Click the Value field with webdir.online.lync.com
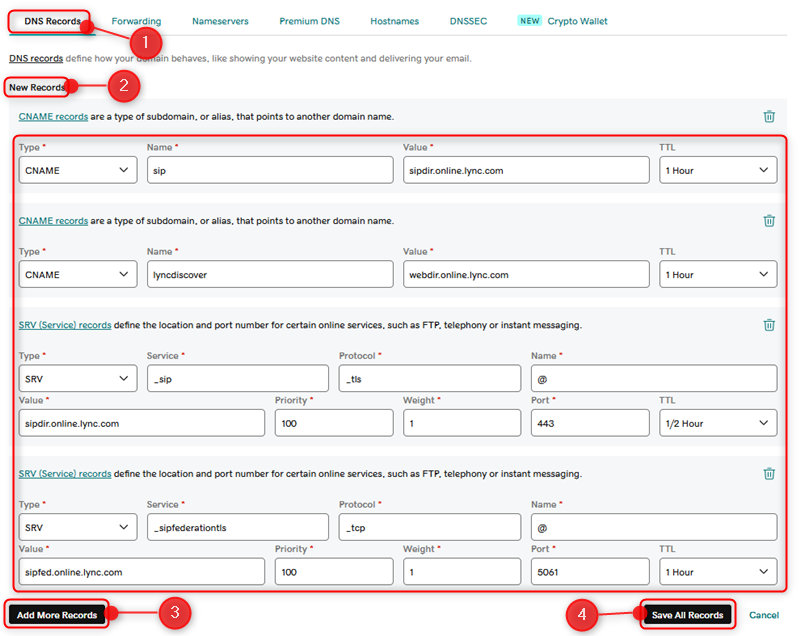The height and width of the screenshot is (636, 800). [x=526, y=274]
